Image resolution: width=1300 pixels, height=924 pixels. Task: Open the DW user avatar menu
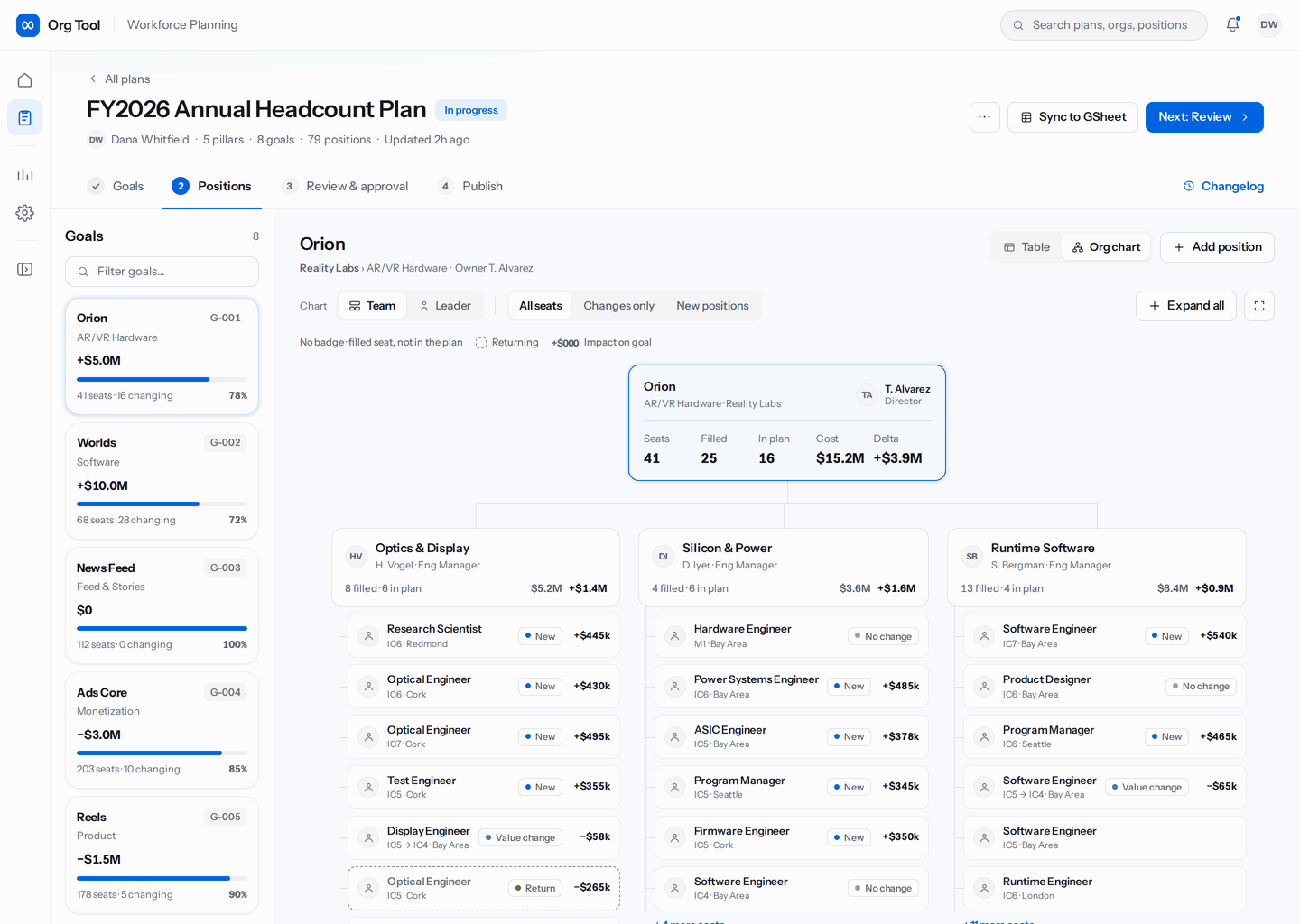1269,25
